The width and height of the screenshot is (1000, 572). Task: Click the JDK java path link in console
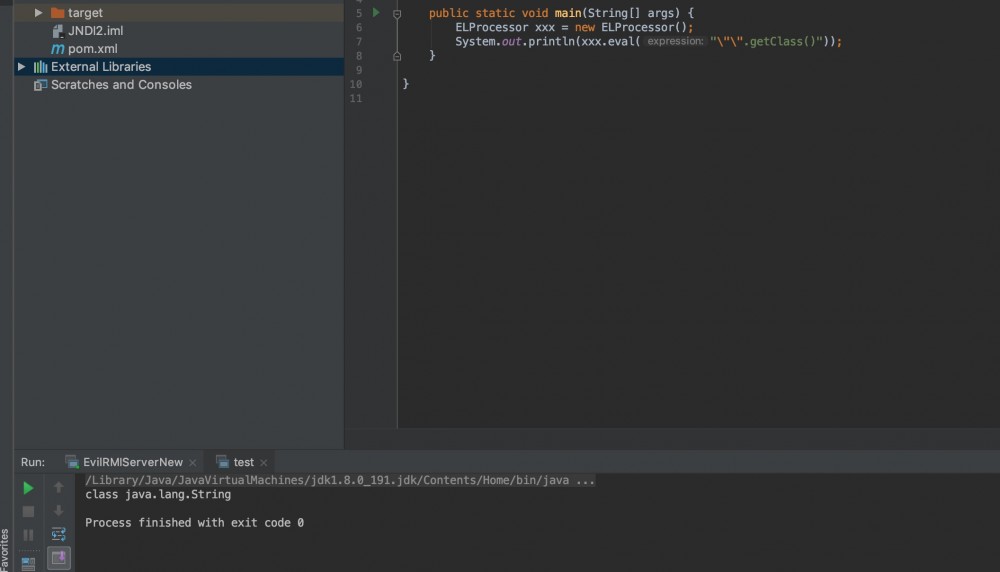click(340, 480)
